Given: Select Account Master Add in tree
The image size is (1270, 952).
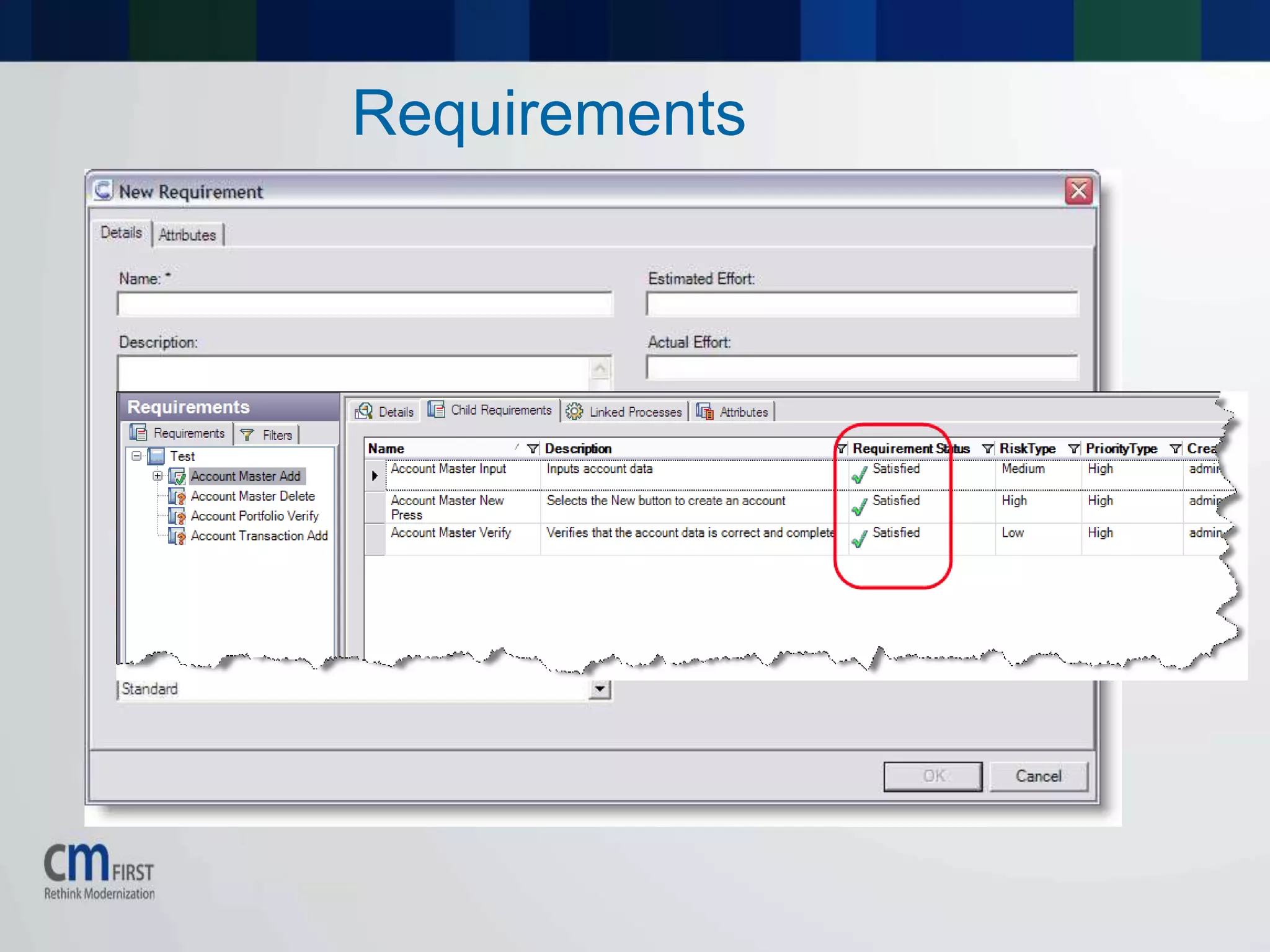Looking at the screenshot, I should point(246,476).
